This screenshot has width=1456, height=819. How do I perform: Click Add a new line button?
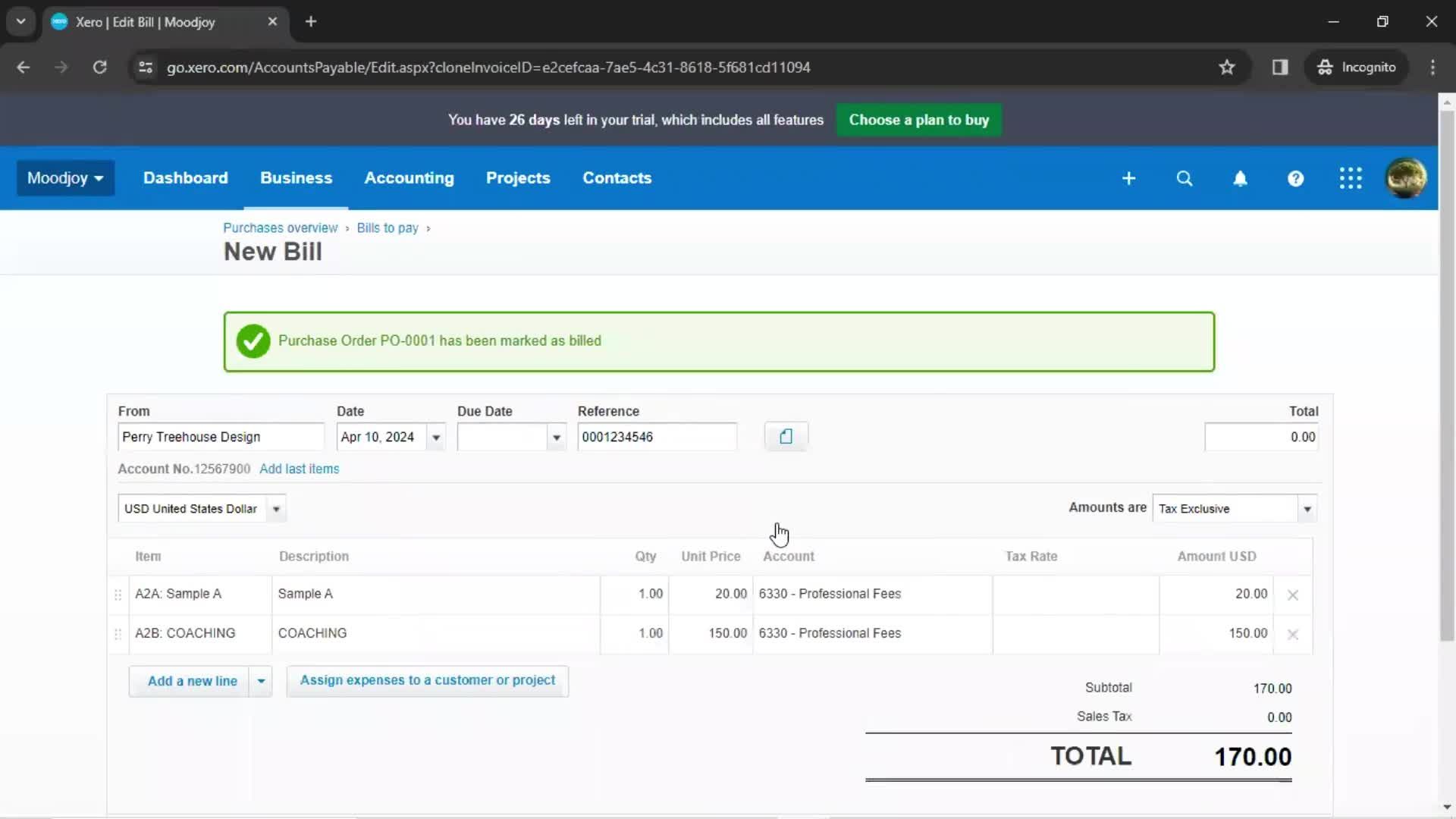(189, 681)
